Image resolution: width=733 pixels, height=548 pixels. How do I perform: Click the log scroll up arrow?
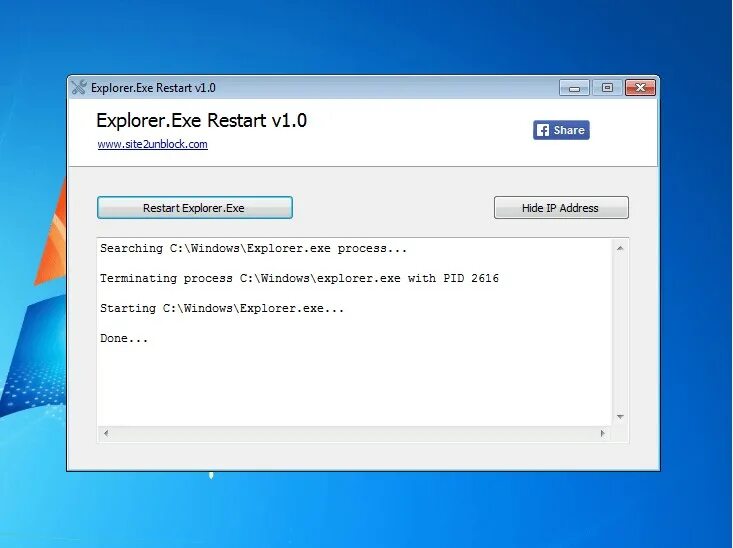[620, 248]
